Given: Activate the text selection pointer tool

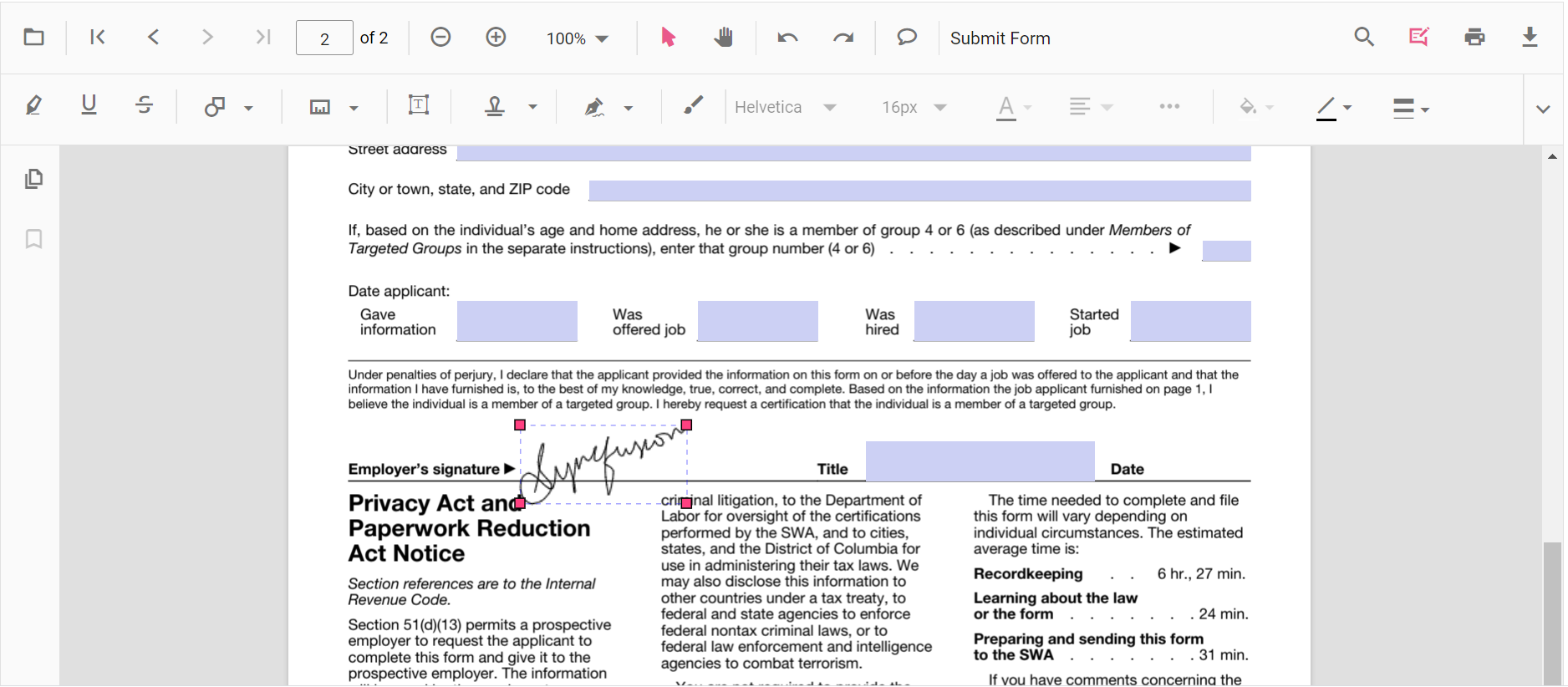Looking at the screenshot, I should point(668,38).
